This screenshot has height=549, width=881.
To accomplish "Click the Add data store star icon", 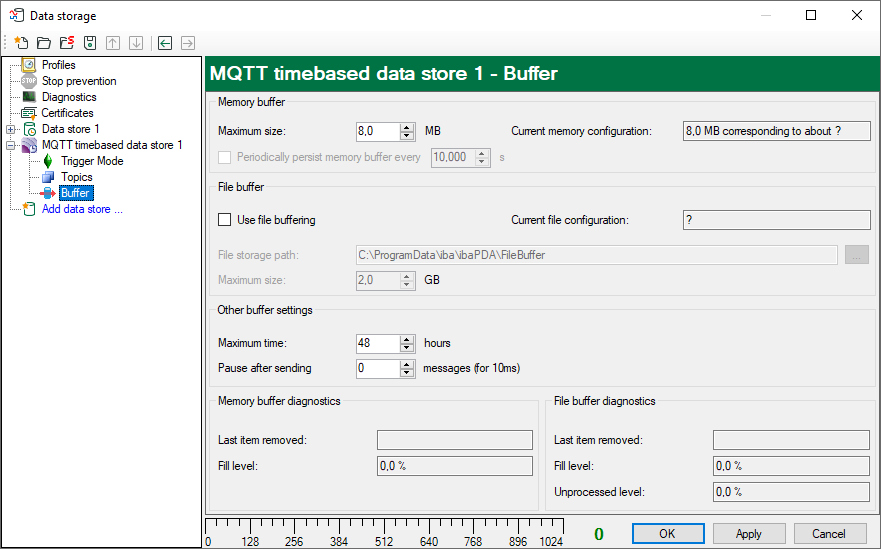I will [29, 209].
